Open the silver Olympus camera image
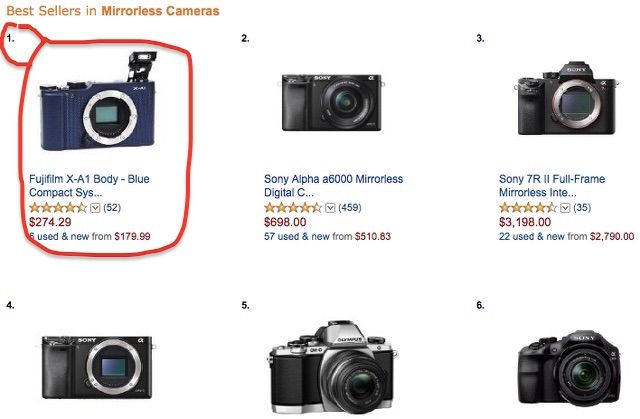The image size is (640, 419). (331, 367)
